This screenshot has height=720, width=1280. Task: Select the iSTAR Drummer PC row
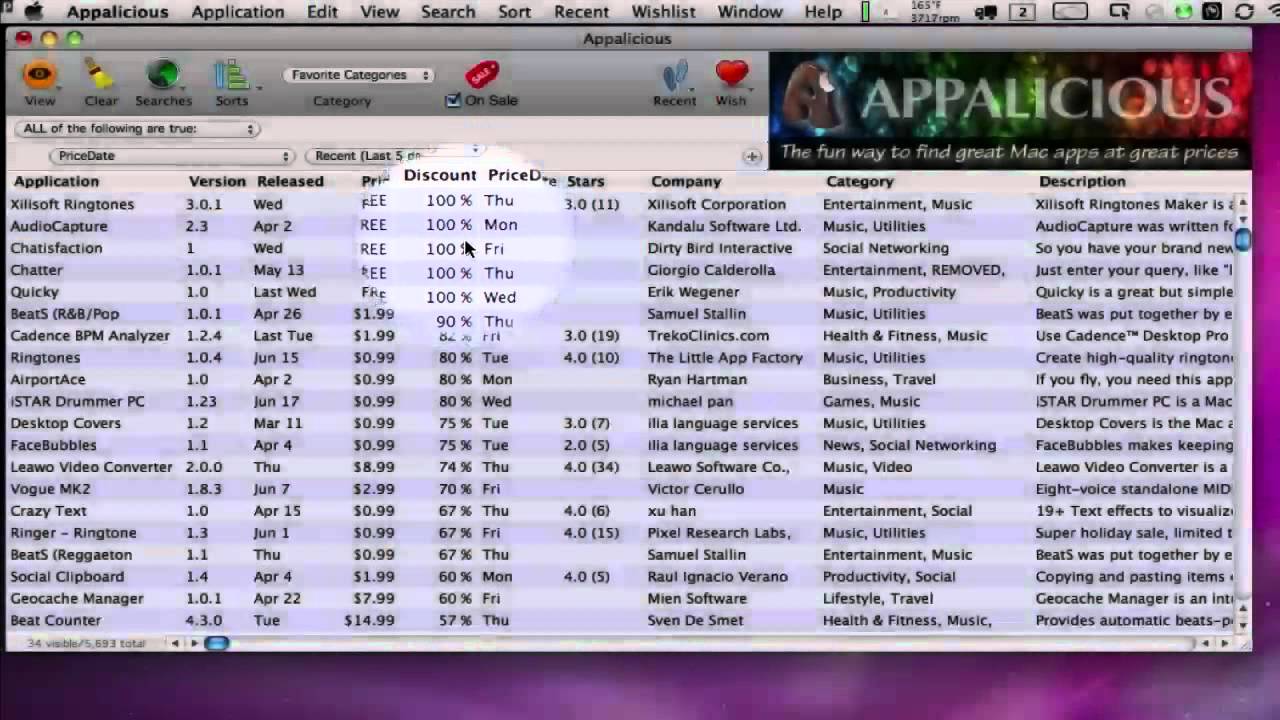pyautogui.click(x=620, y=402)
